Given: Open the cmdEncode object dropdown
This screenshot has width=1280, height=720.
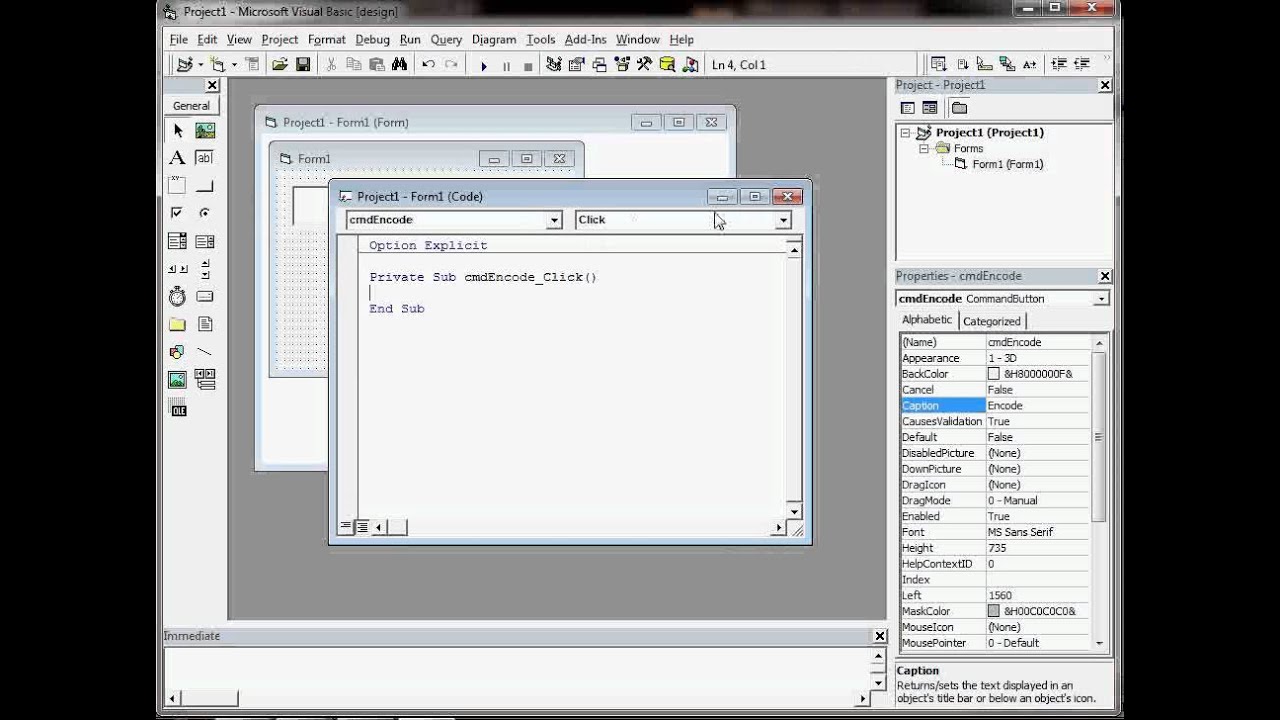Looking at the screenshot, I should (x=553, y=220).
